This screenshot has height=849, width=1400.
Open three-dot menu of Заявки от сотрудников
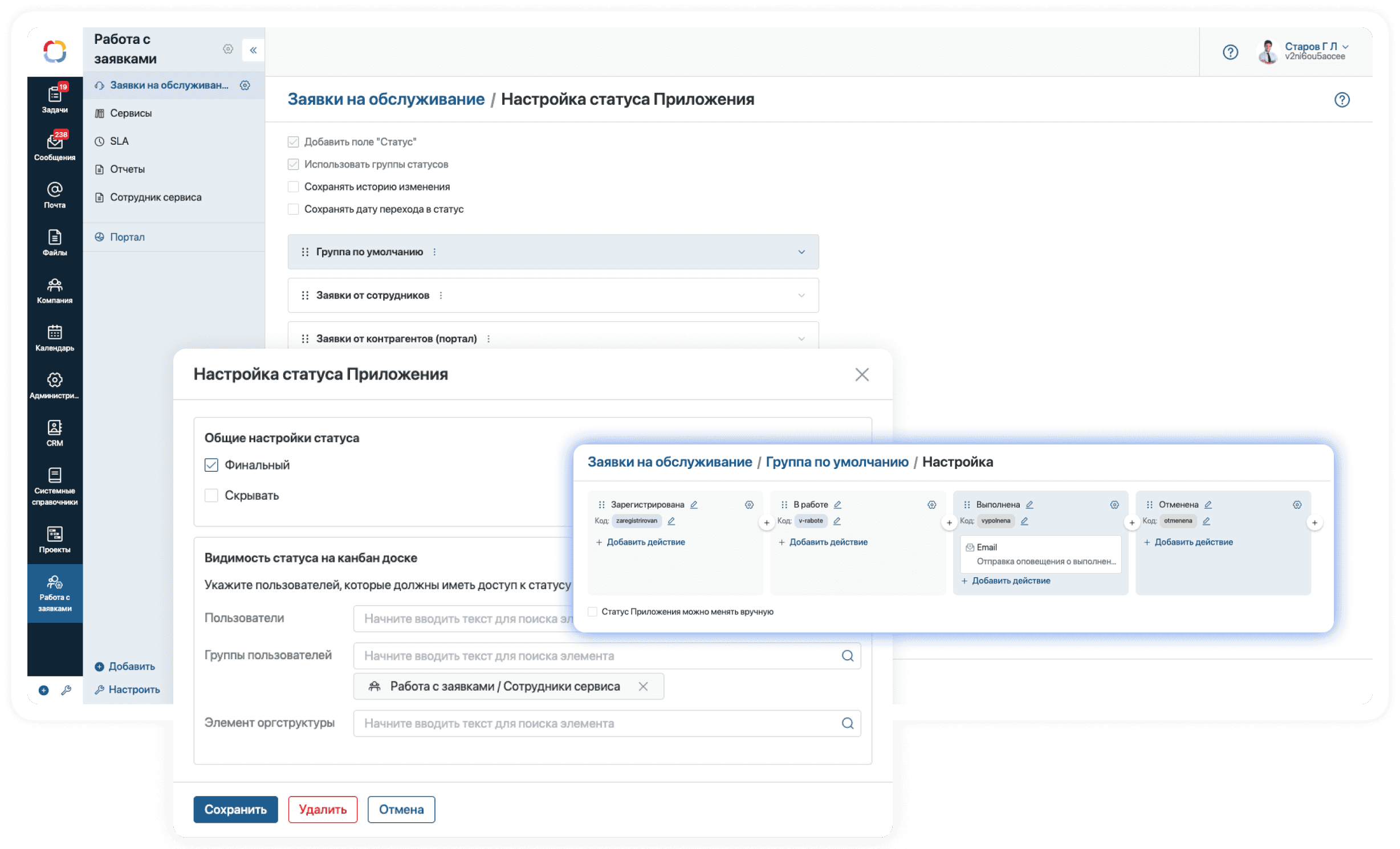(441, 295)
